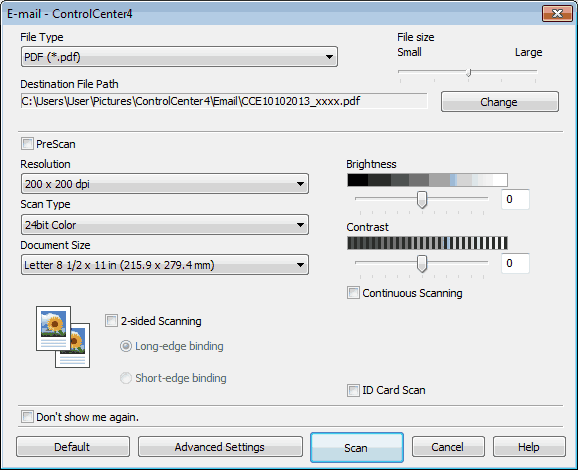This screenshot has height=470, width=578.
Task: Select Short-edge binding radio button
Action: 126,378
